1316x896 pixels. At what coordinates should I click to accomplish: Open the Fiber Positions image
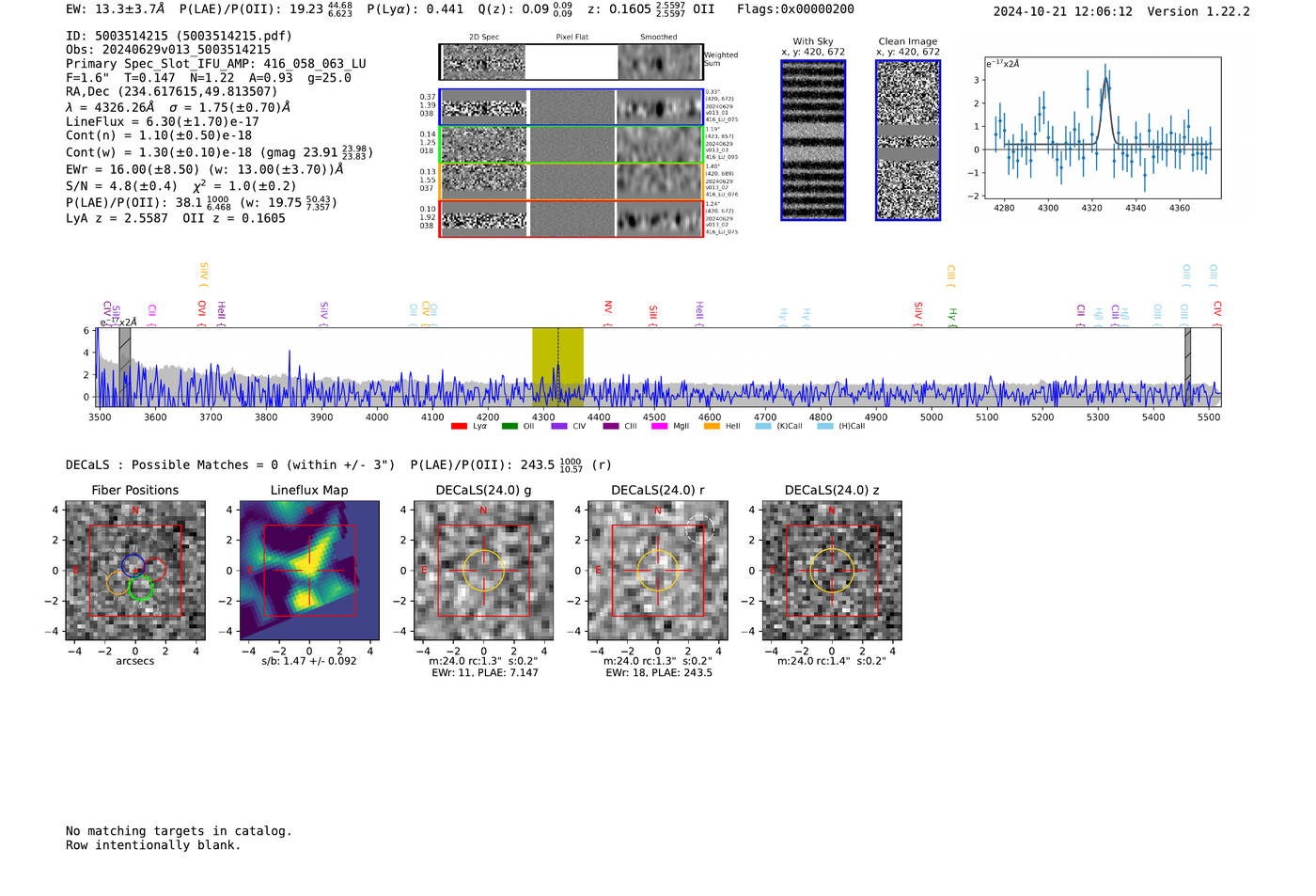[x=135, y=571]
